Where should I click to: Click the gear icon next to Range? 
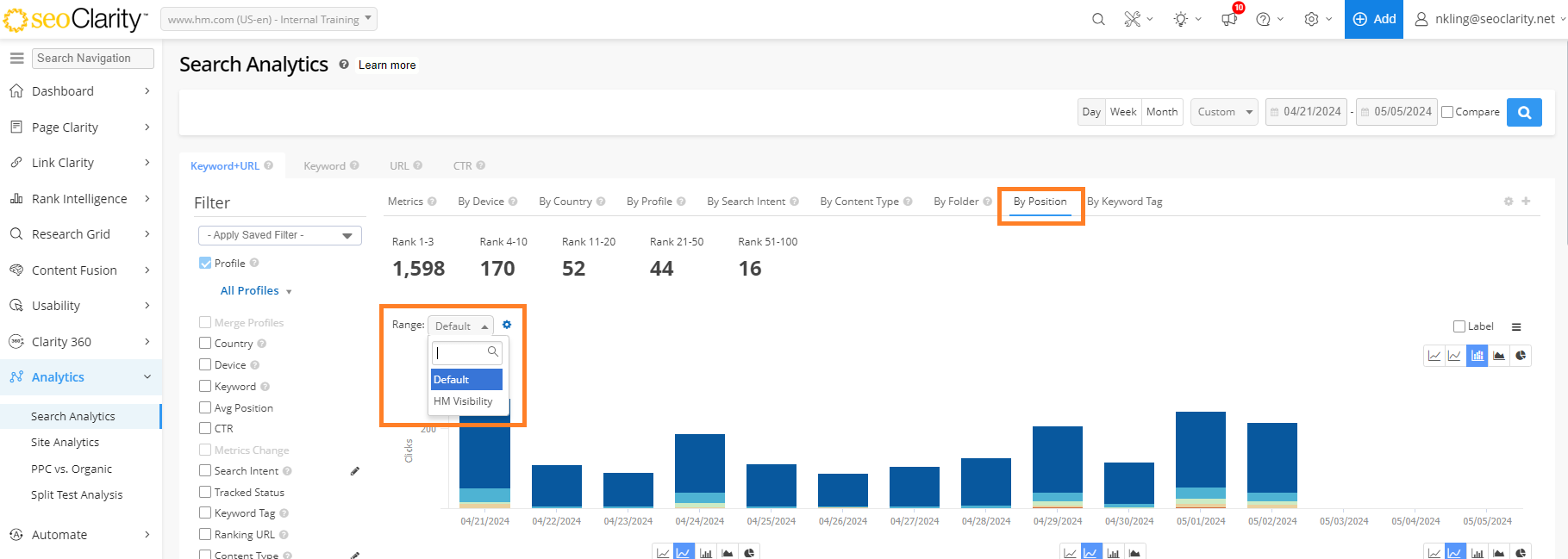507,325
